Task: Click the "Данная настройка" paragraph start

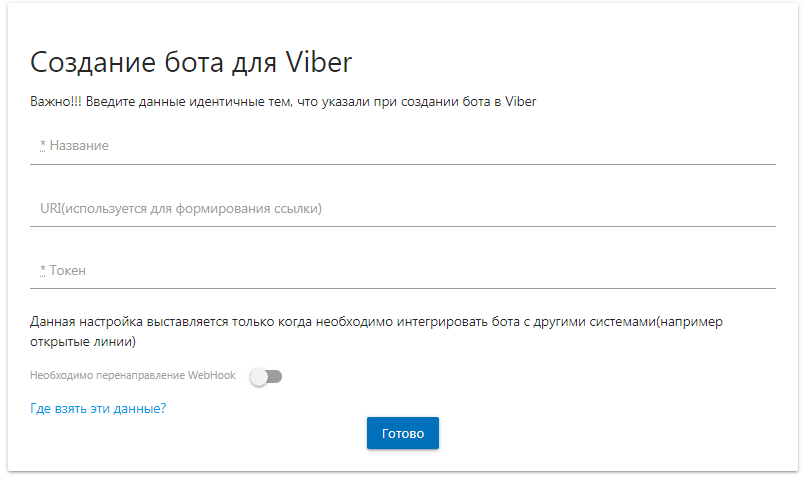Action: [x=86, y=322]
